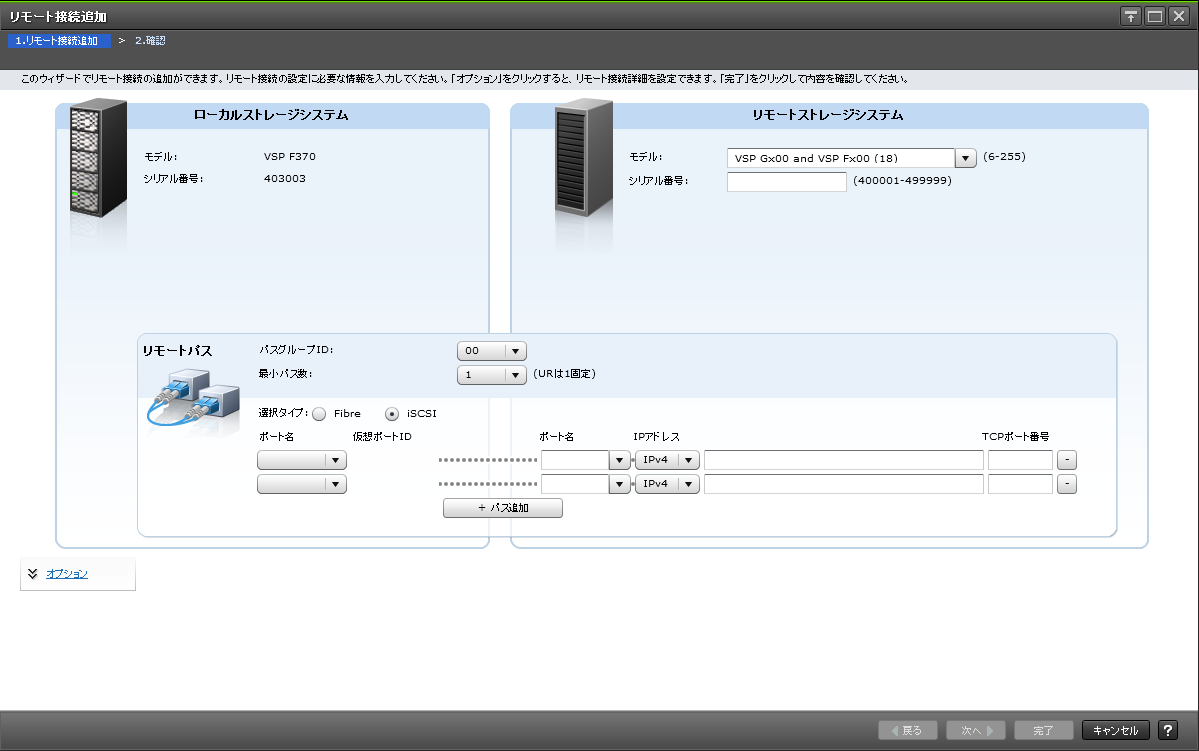Click the キャンセル button

point(1116,730)
